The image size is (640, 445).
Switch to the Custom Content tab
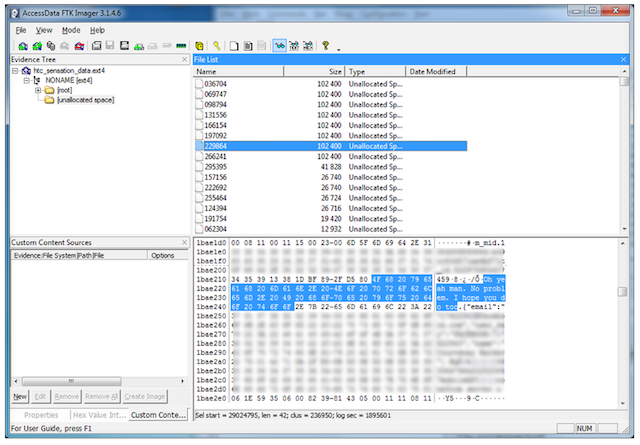(x=158, y=415)
